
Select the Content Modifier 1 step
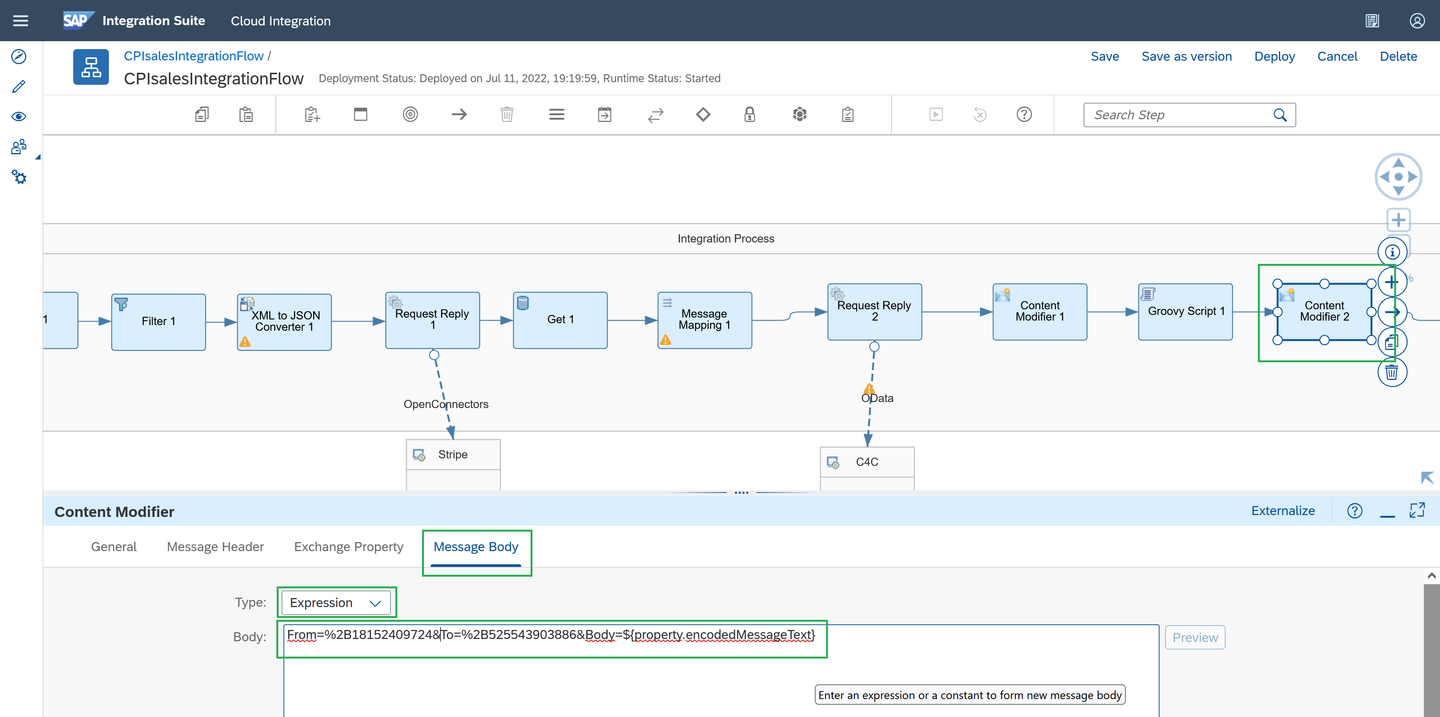pyautogui.click(x=1040, y=312)
